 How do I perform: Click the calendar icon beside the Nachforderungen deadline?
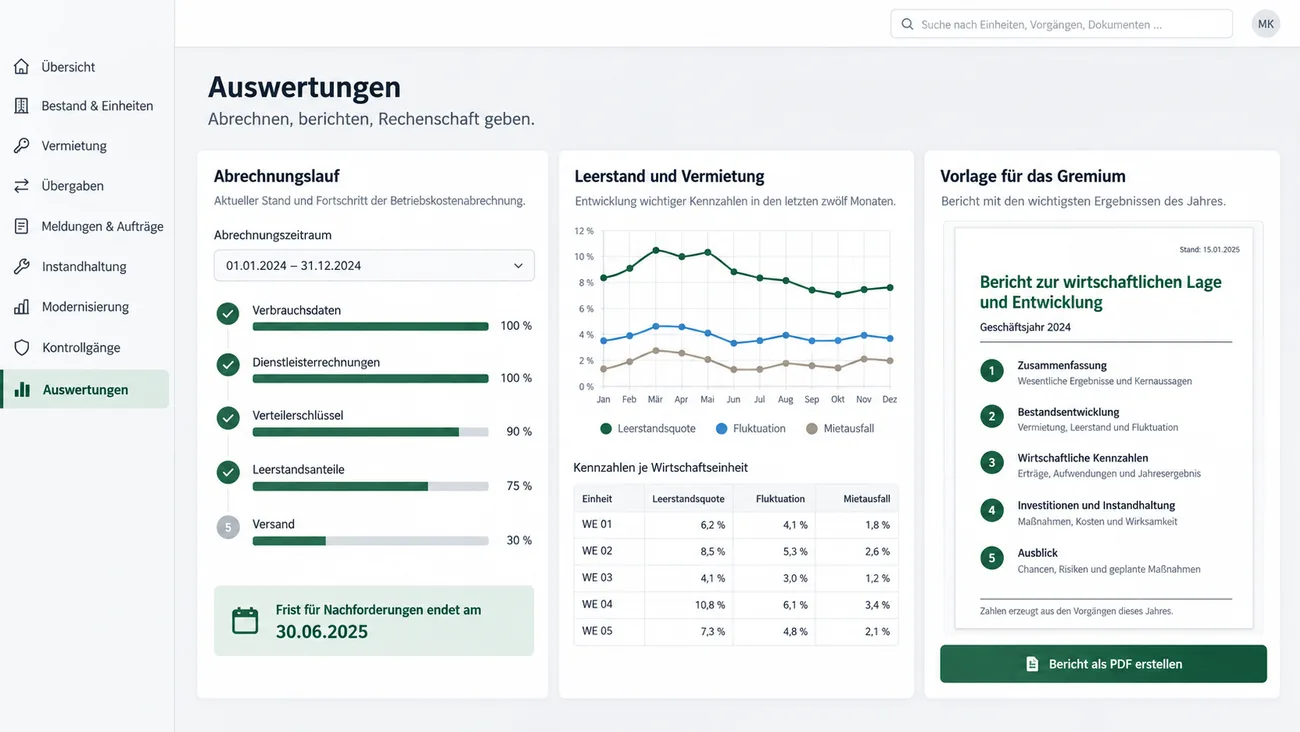point(245,620)
